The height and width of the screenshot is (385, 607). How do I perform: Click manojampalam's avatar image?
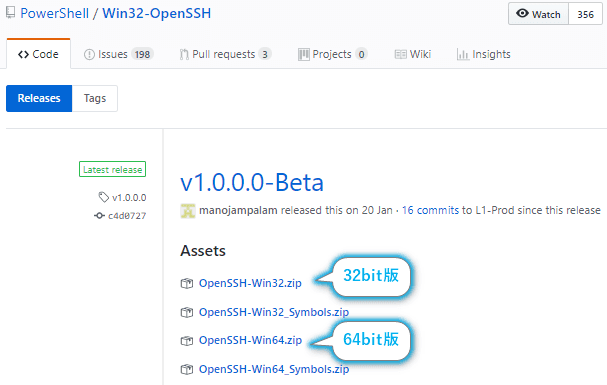tap(188, 211)
